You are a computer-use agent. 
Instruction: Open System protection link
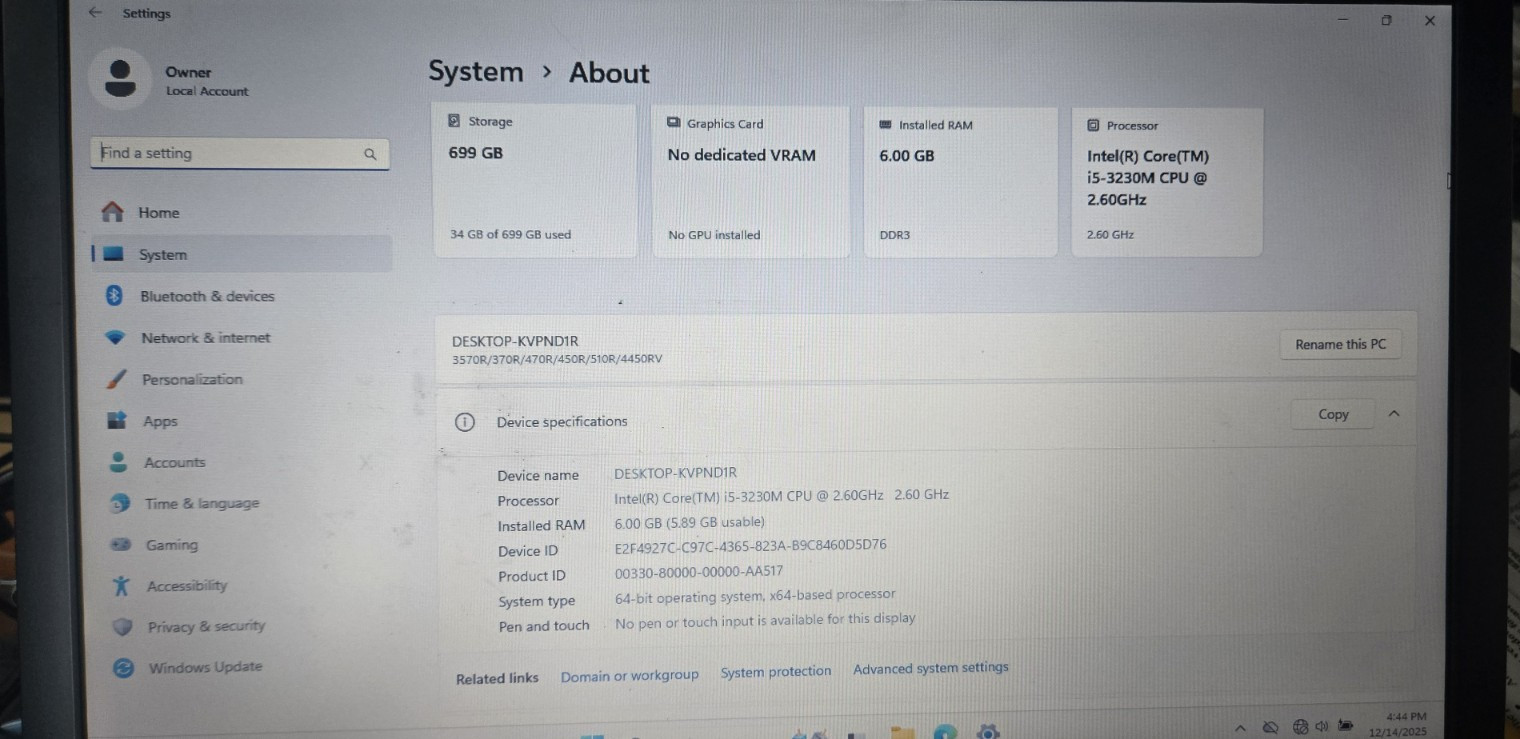(775, 672)
